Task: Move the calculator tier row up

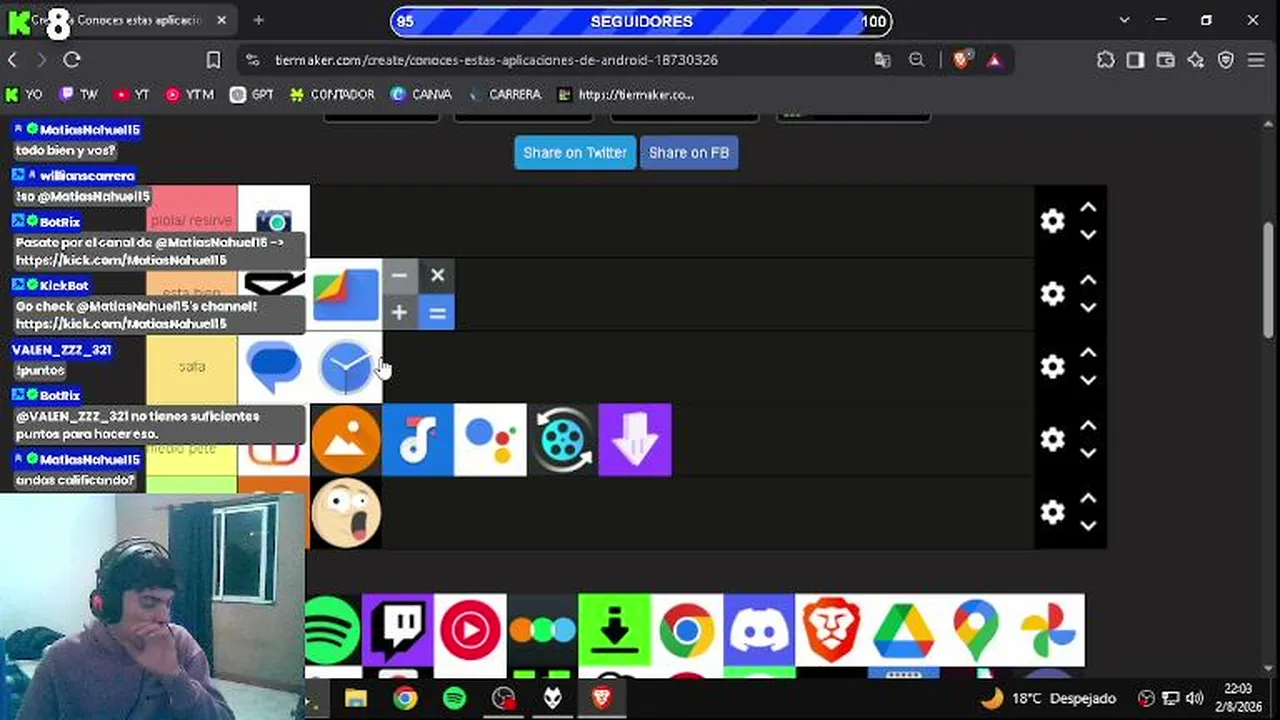Action: (x=1088, y=281)
